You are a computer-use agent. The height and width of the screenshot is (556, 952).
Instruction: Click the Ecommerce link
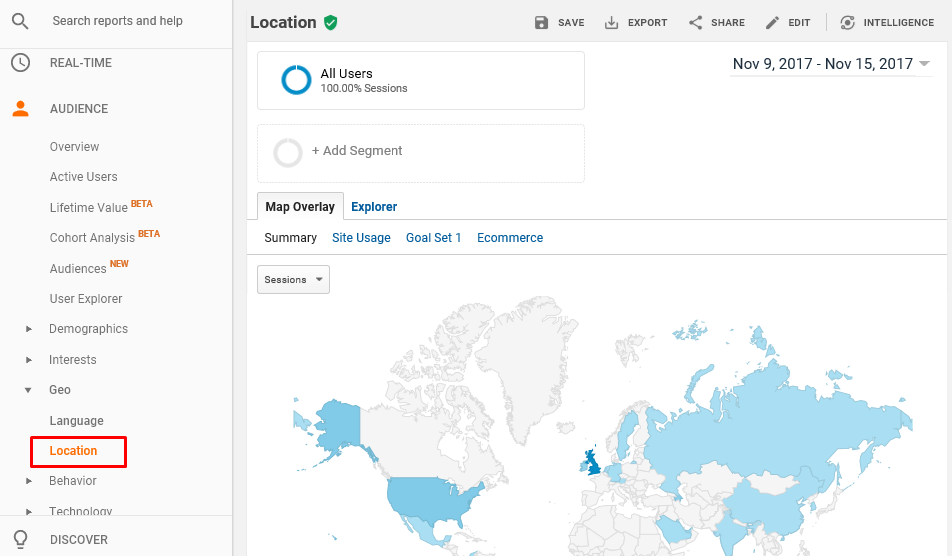point(510,238)
